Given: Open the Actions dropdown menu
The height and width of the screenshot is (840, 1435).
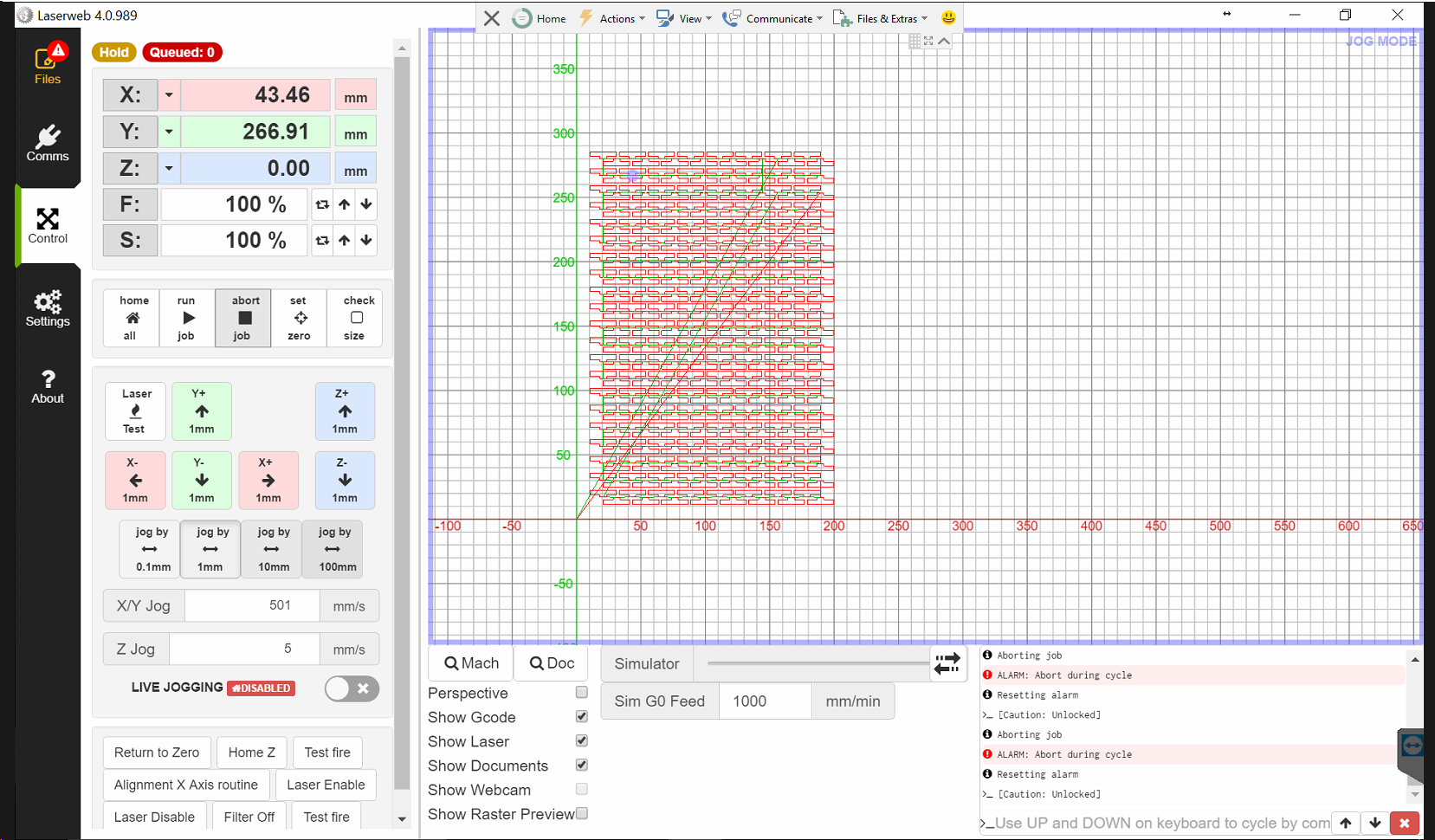Looking at the screenshot, I should [x=611, y=18].
